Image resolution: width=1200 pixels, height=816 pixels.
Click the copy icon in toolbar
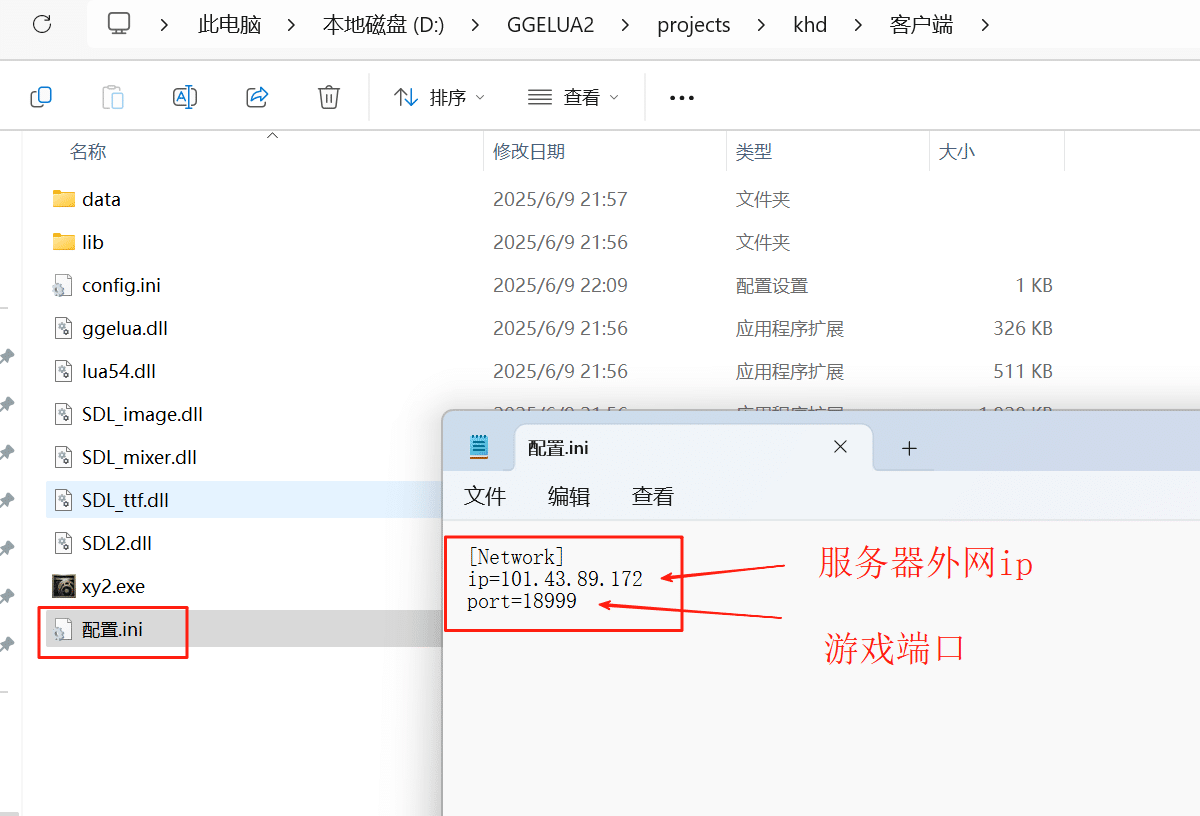41,97
